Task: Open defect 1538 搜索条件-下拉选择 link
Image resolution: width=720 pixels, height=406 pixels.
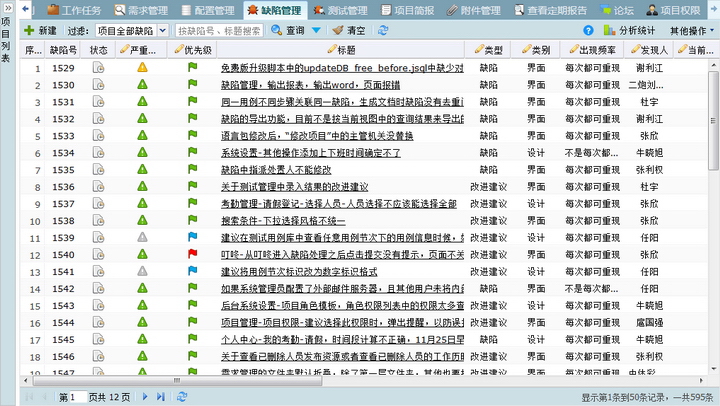Action: click(283, 221)
